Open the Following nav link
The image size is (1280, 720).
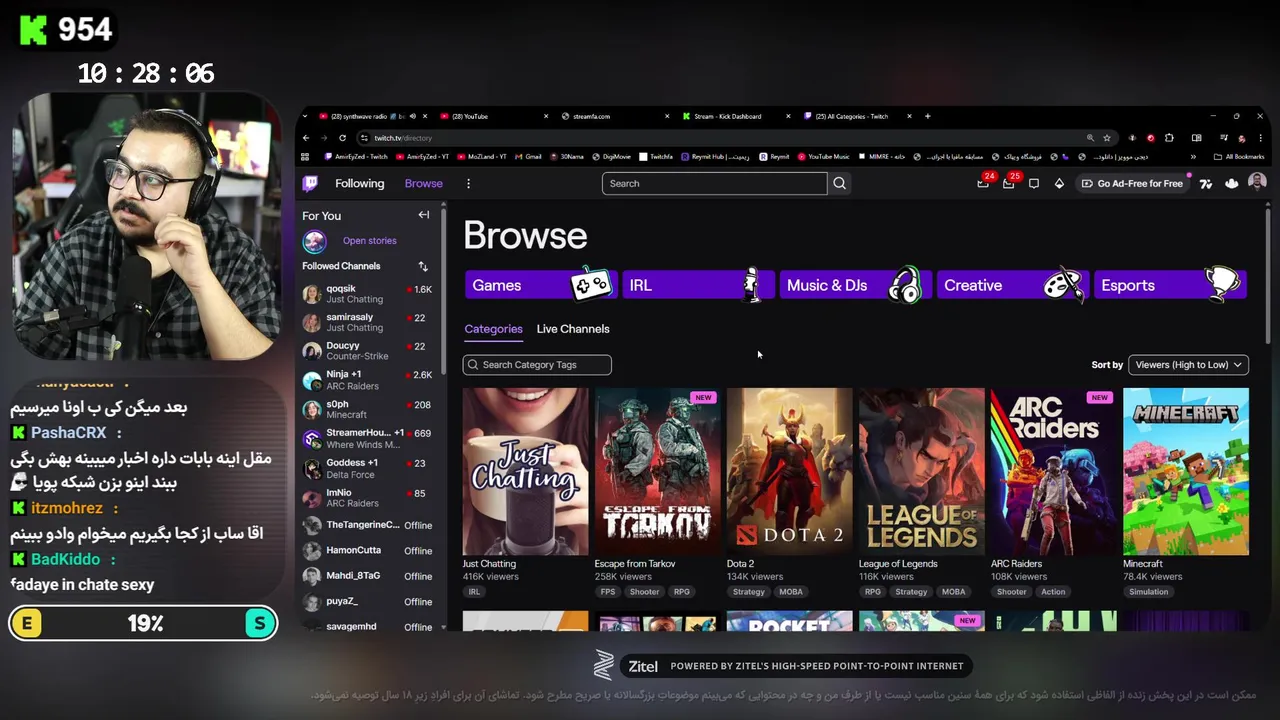[x=360, y=183]
